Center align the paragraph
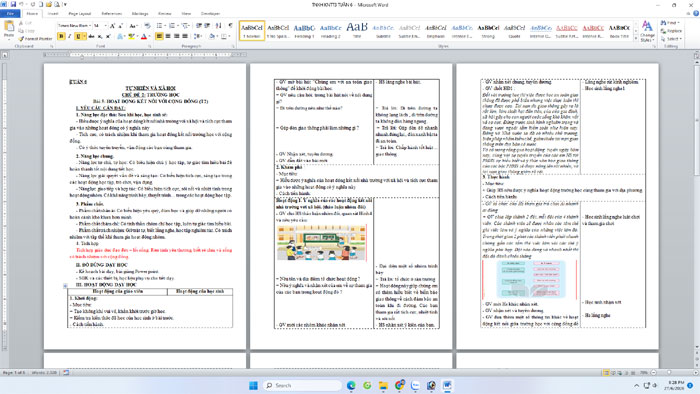Screen dimensions: 700x394 (168, 37)
